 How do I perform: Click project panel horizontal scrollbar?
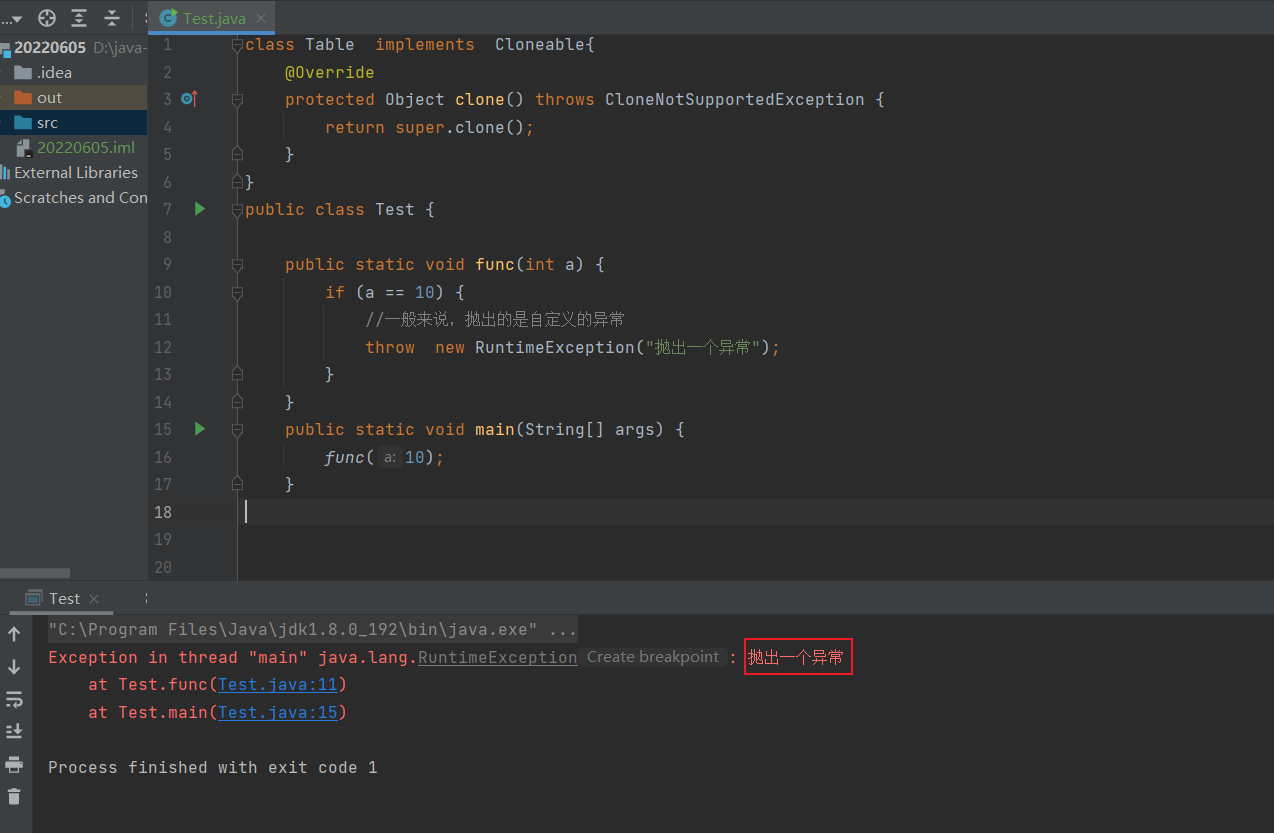pyautogui.click(x=35, y=573)
